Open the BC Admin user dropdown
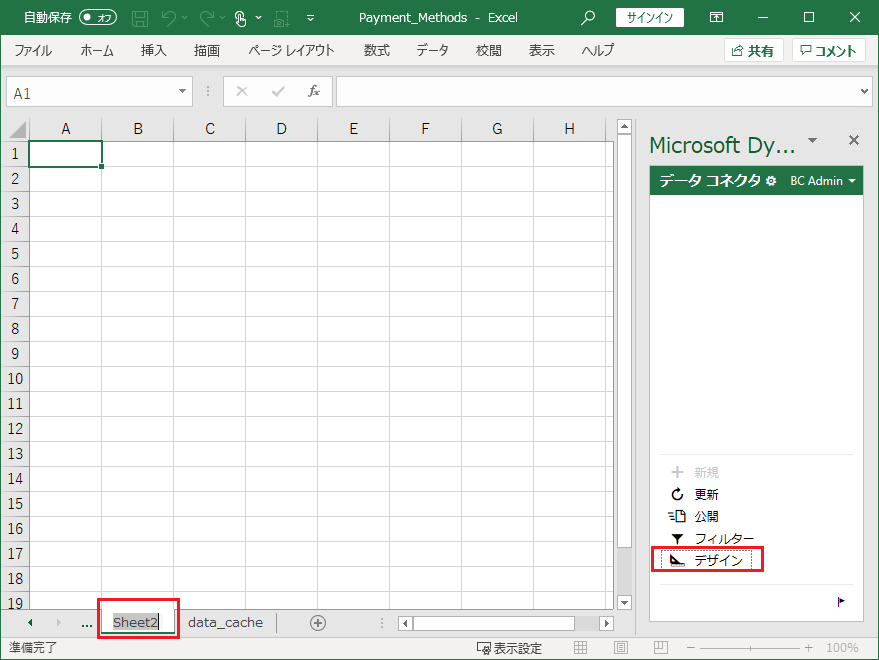This screenshot has width=879, height=660. pos(823,181)
